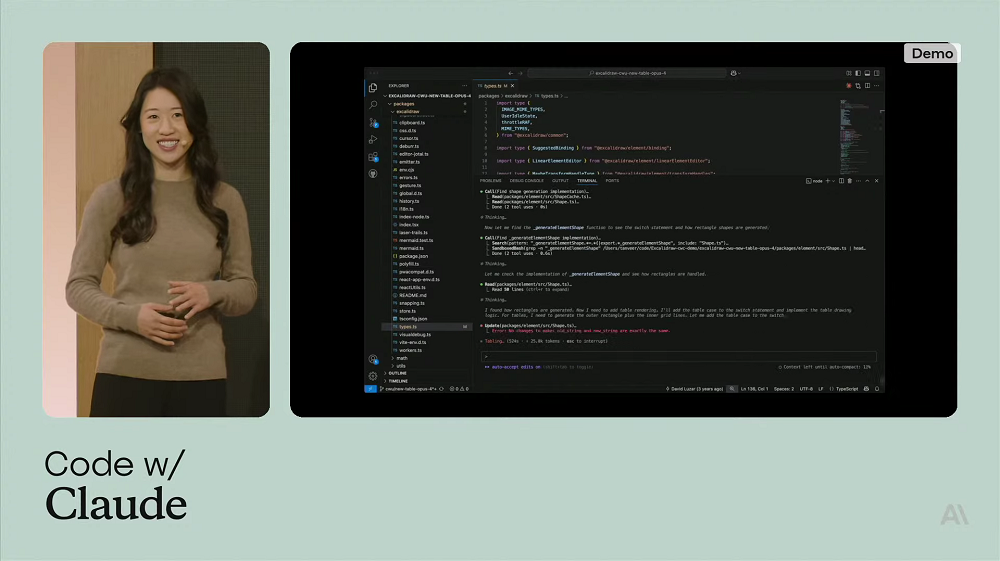Switch to the DEBUG CONSOLE tab
1000x561 pixels.
click(526, 181)
